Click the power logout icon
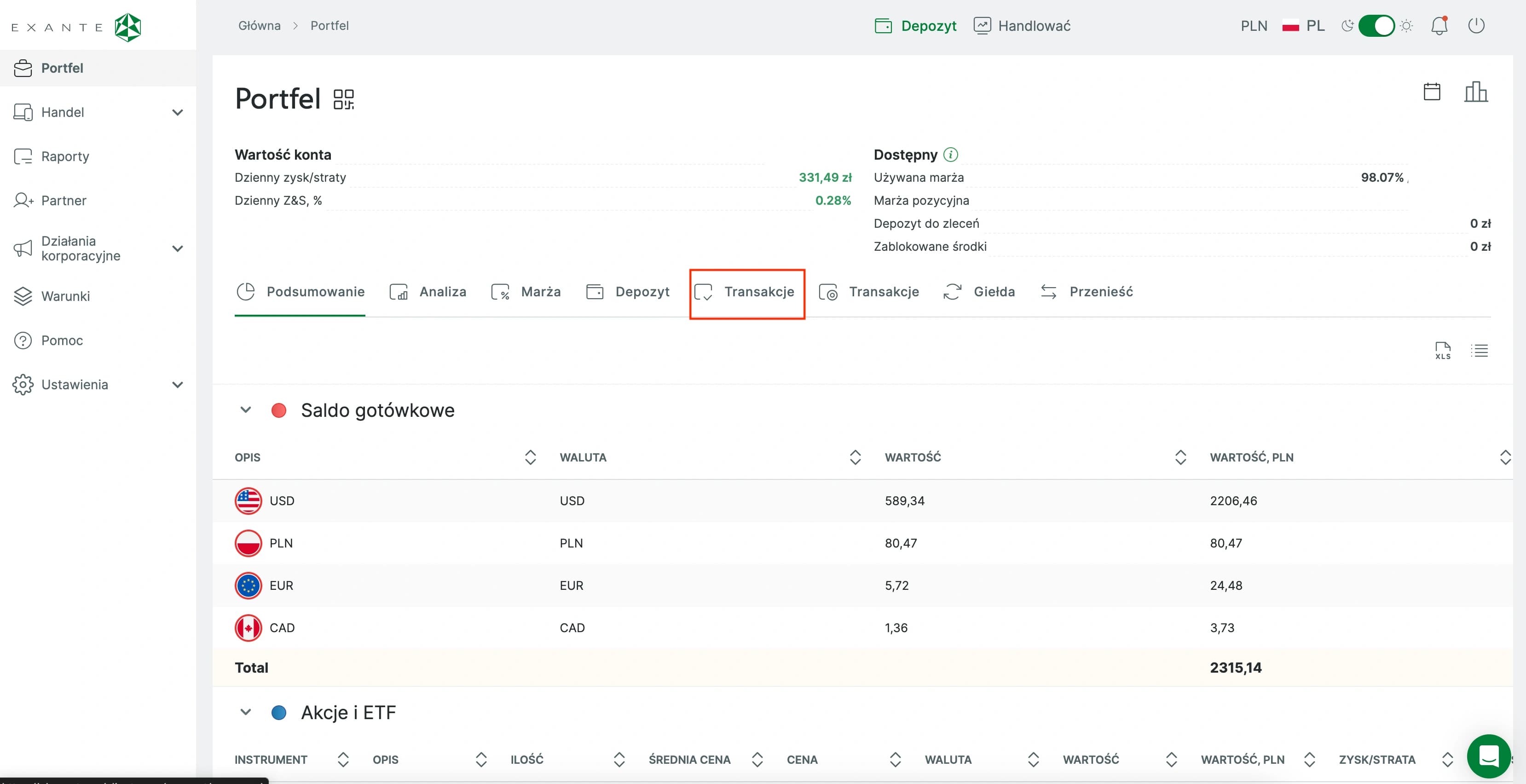 tap(1476, 26)
